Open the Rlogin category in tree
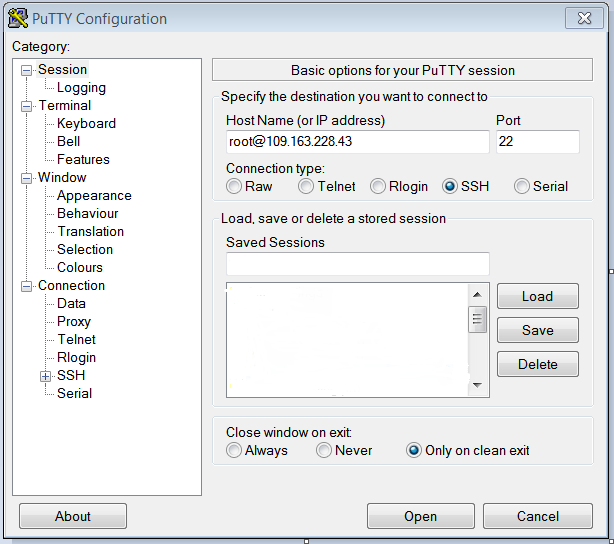The image size is (614, 544). pos(76,358)
